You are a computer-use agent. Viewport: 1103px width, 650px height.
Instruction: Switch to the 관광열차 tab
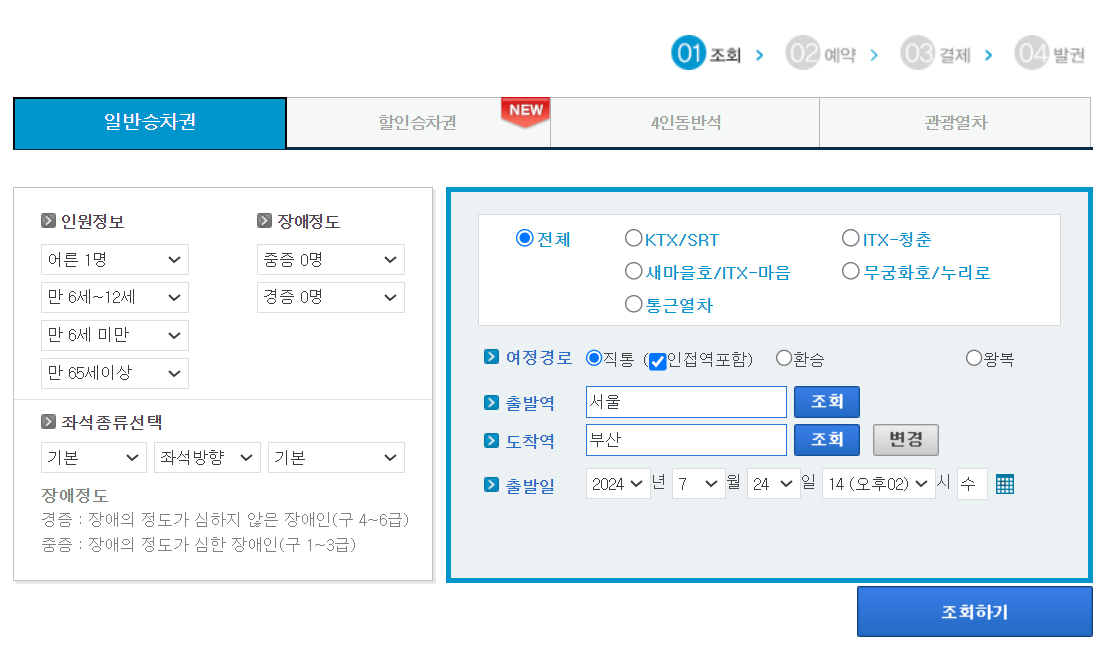click(955, 122)
